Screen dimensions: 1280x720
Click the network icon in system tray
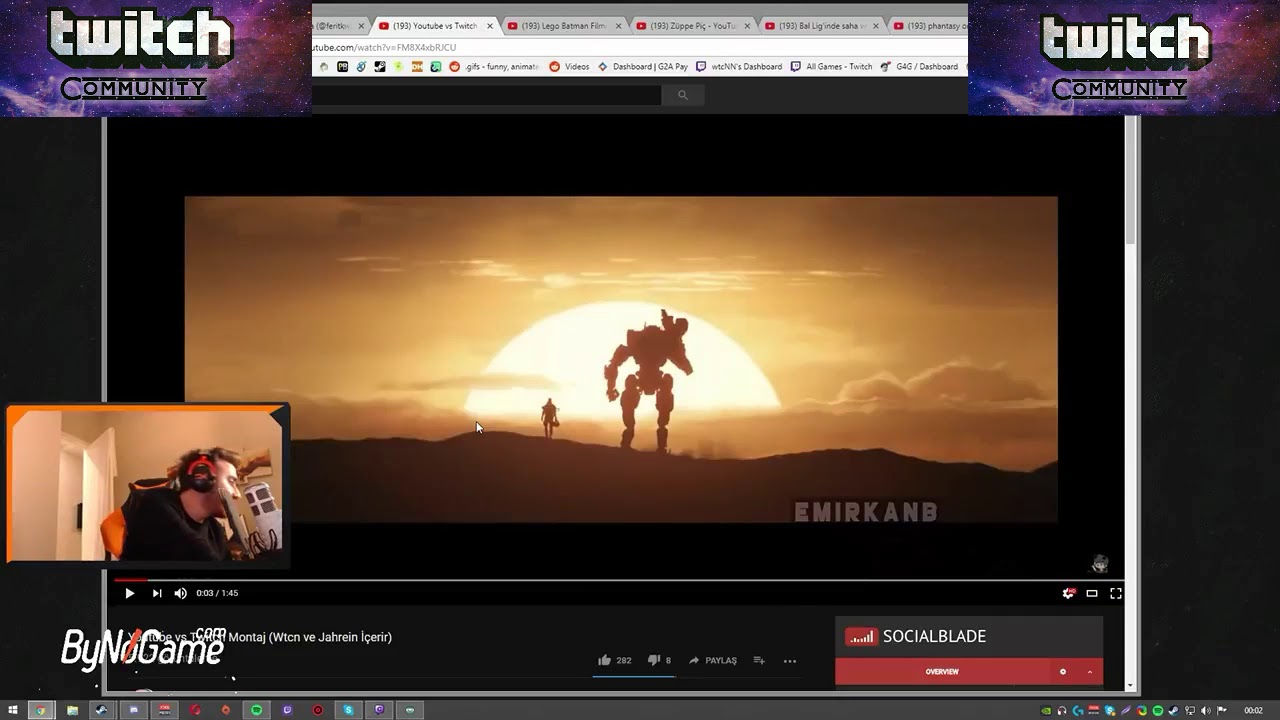point(1190,711)
